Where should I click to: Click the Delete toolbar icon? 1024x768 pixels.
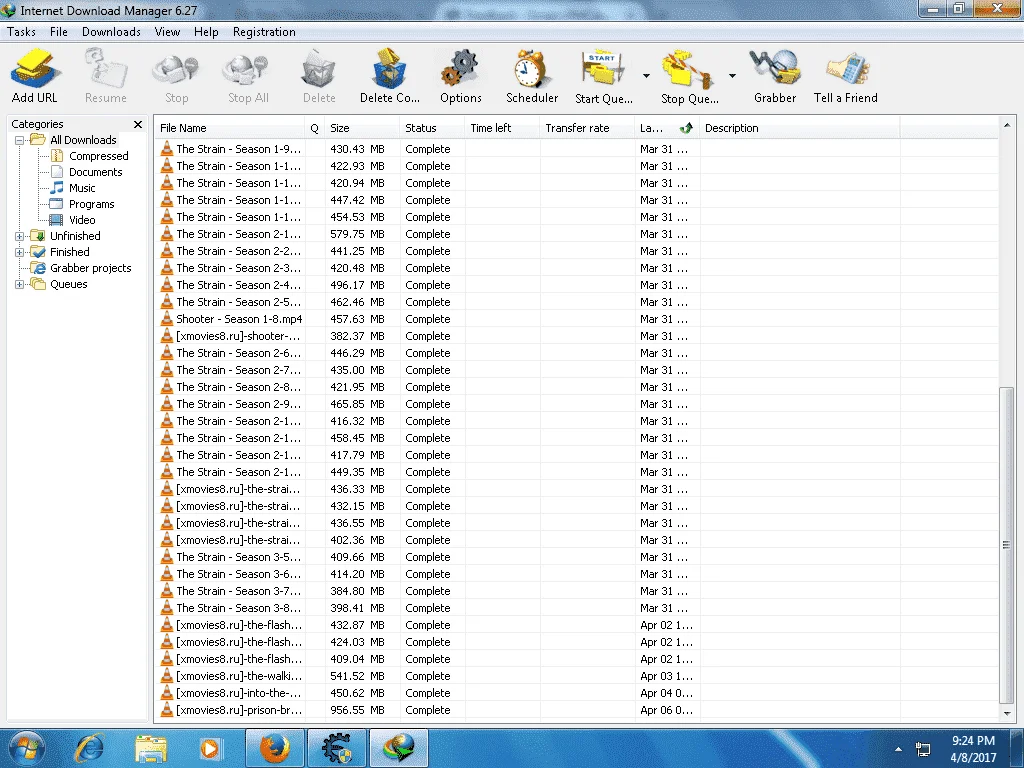pos(319,75)
